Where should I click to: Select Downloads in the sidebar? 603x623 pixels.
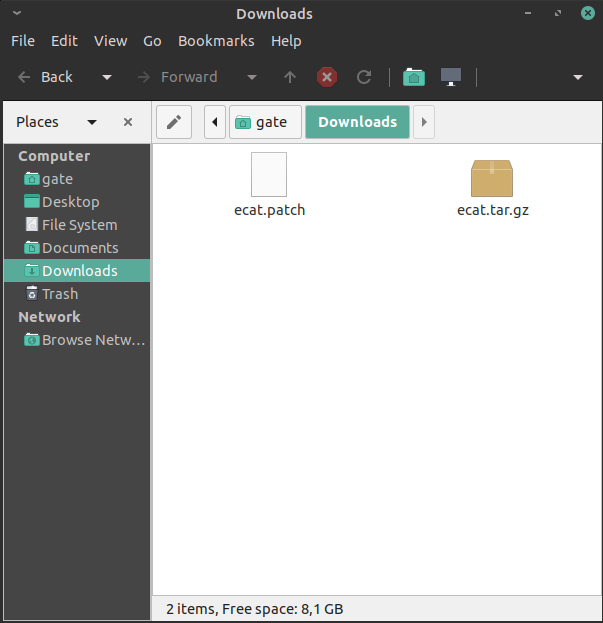(77, 271)
